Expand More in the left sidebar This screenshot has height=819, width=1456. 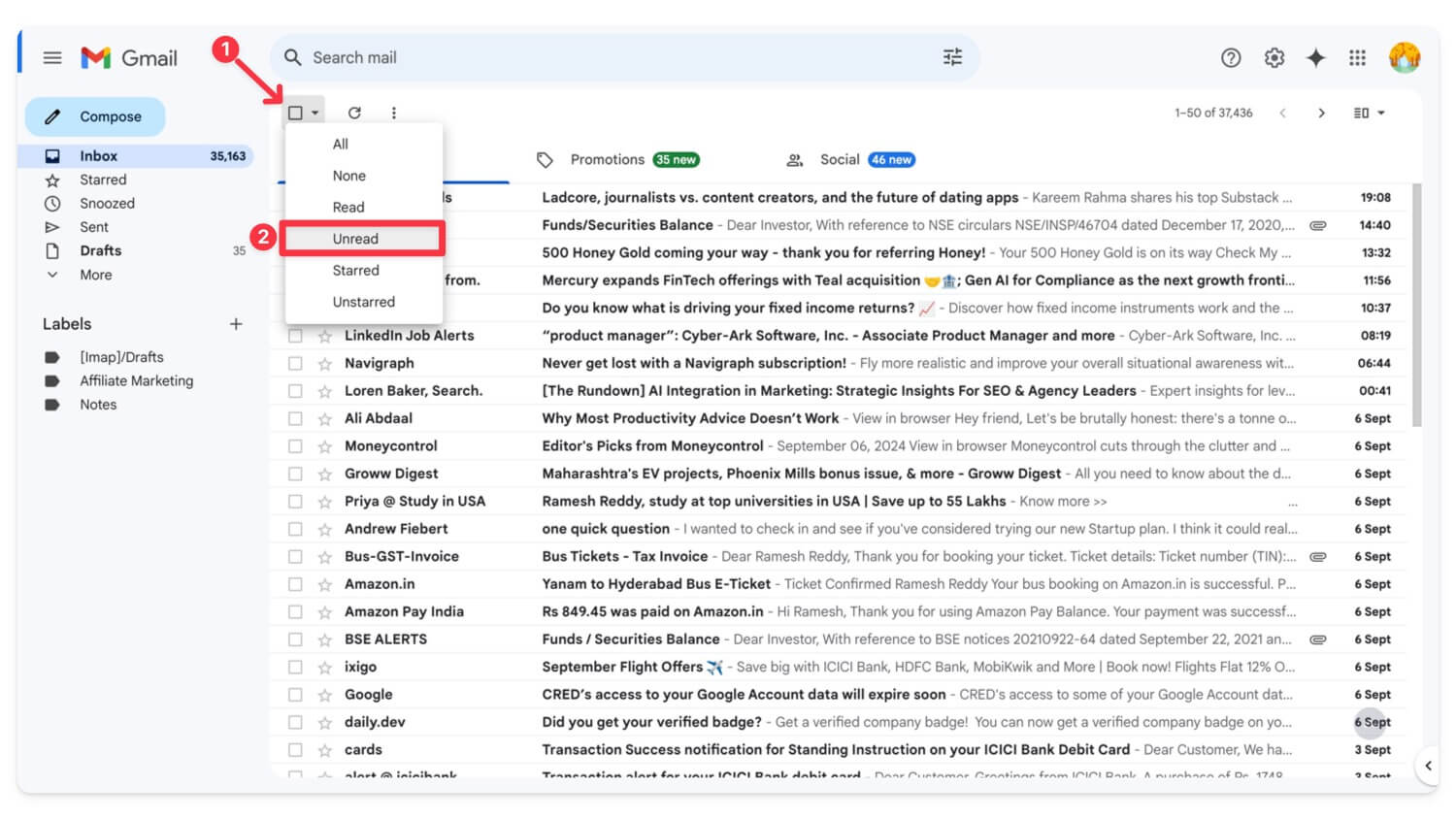pyautogui.click(x=95, y=275)
